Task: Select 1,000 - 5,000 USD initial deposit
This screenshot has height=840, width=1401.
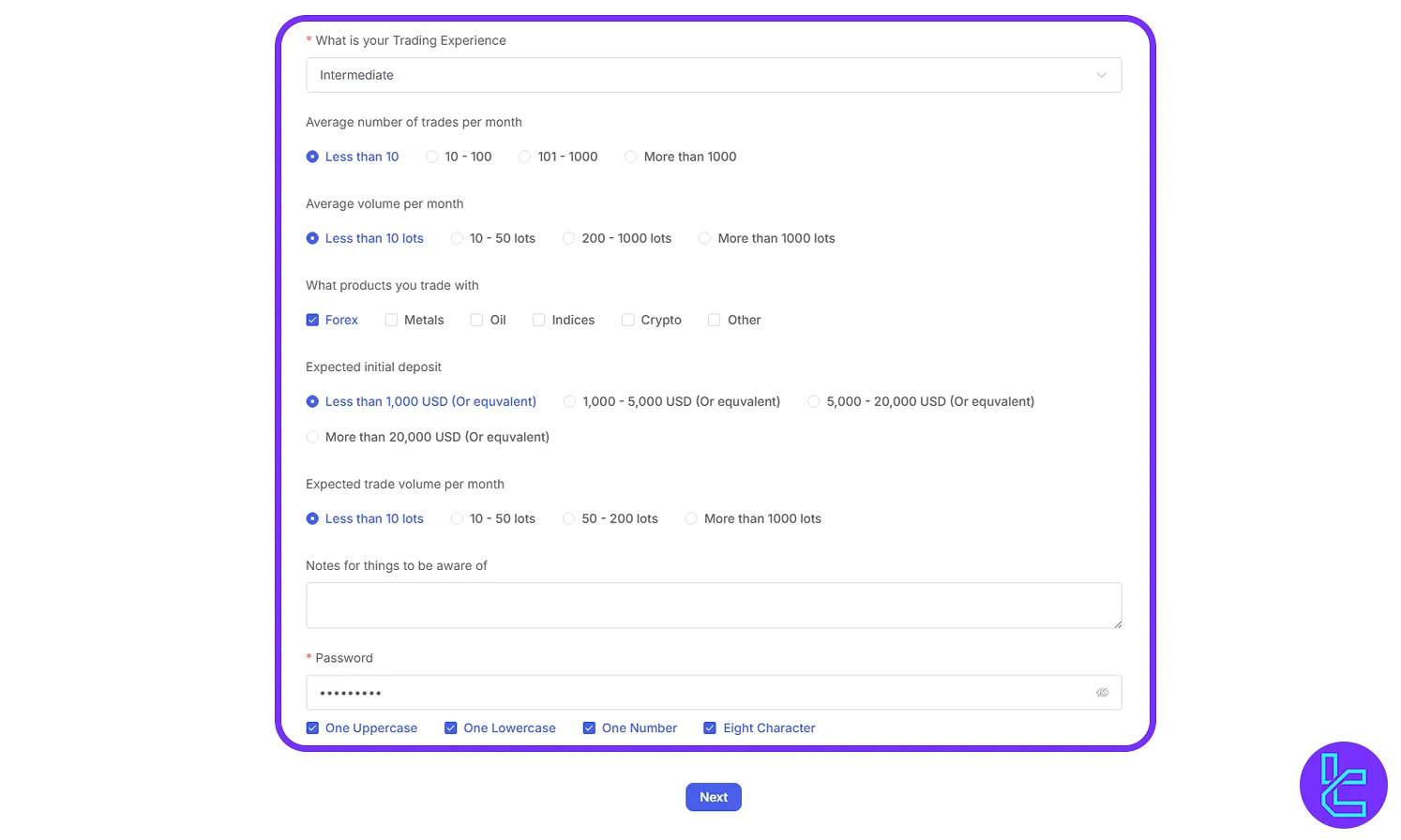Action: (570, 401)
